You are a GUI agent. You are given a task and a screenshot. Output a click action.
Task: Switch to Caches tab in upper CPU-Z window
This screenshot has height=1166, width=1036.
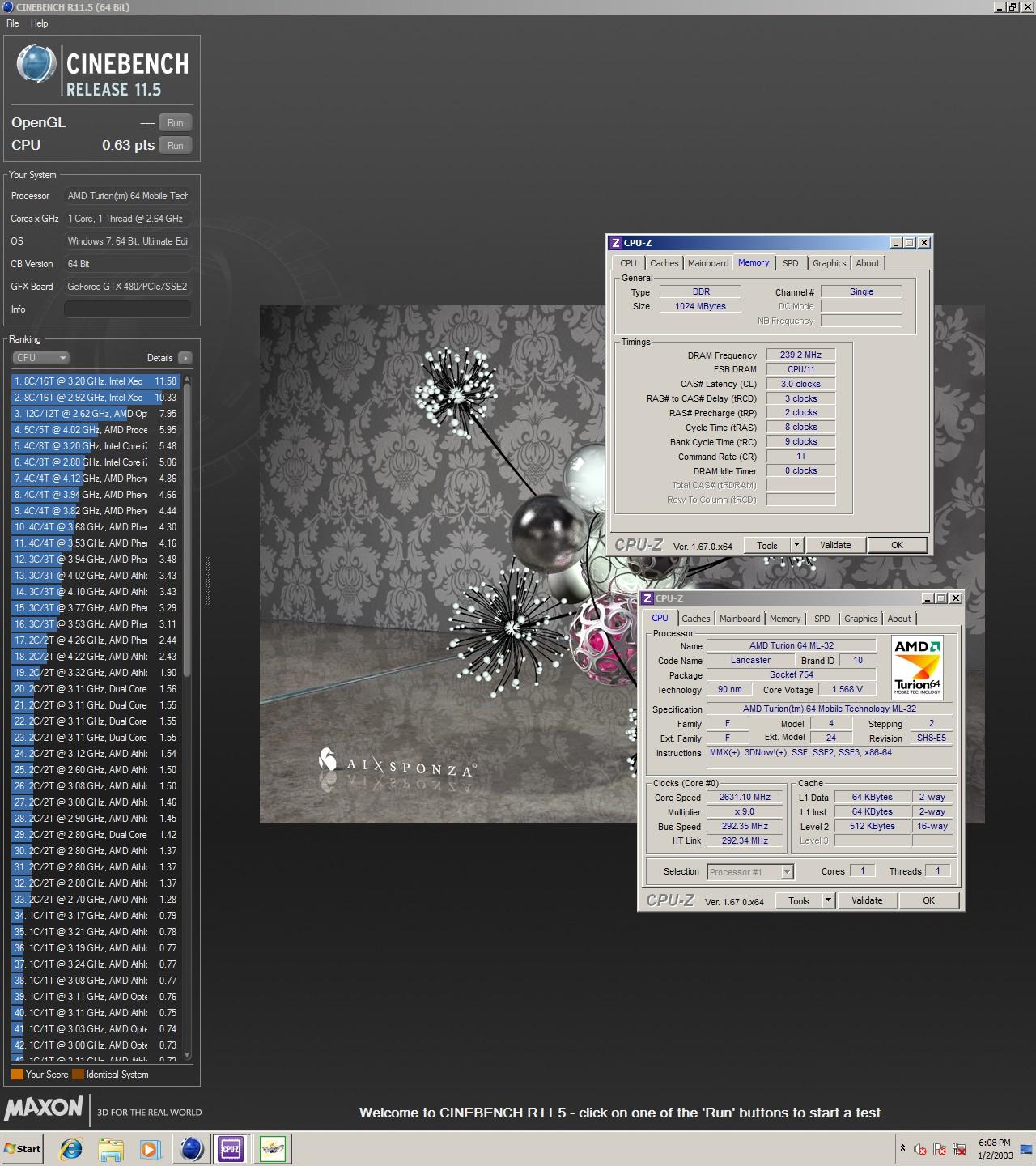click(x=664, y=263)
